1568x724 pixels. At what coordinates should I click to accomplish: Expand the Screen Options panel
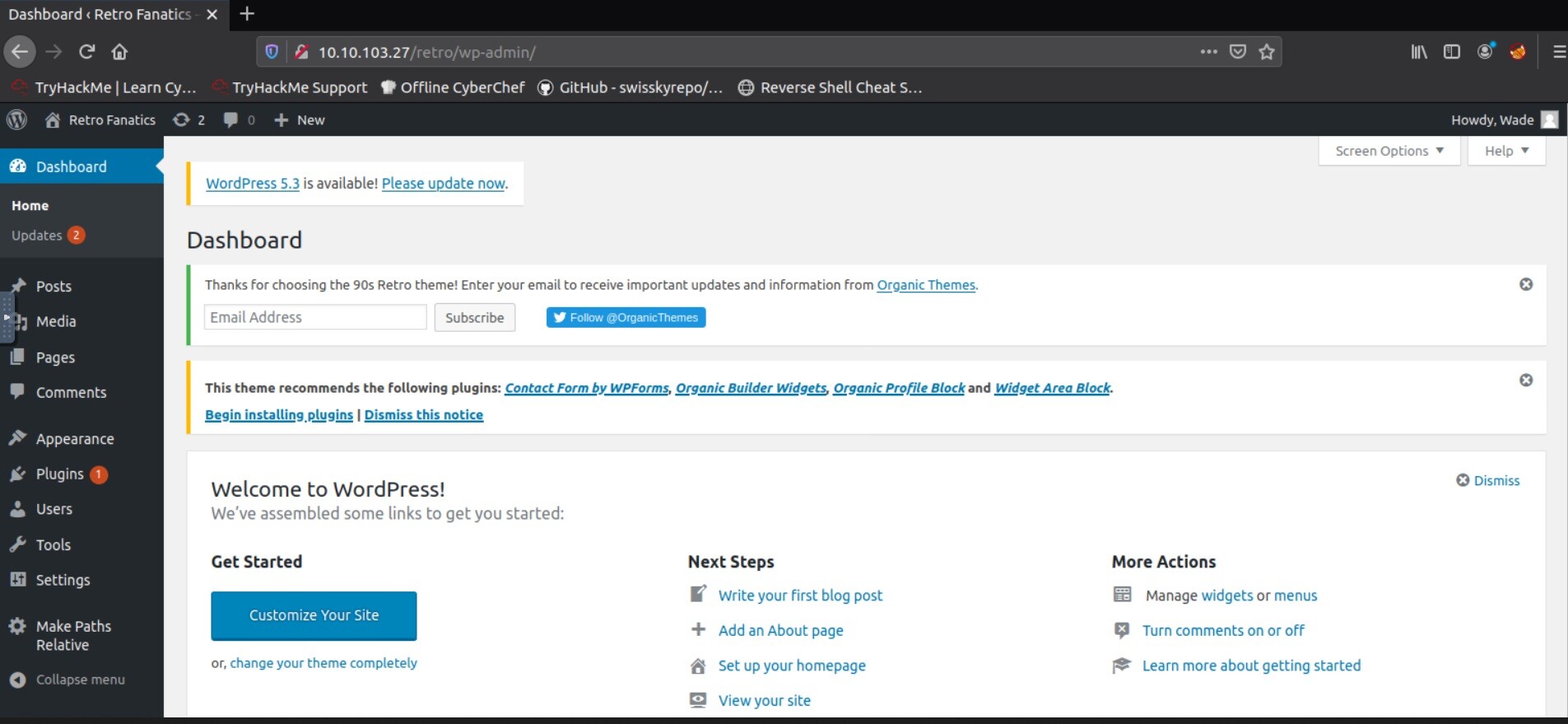click(1389, 151)
